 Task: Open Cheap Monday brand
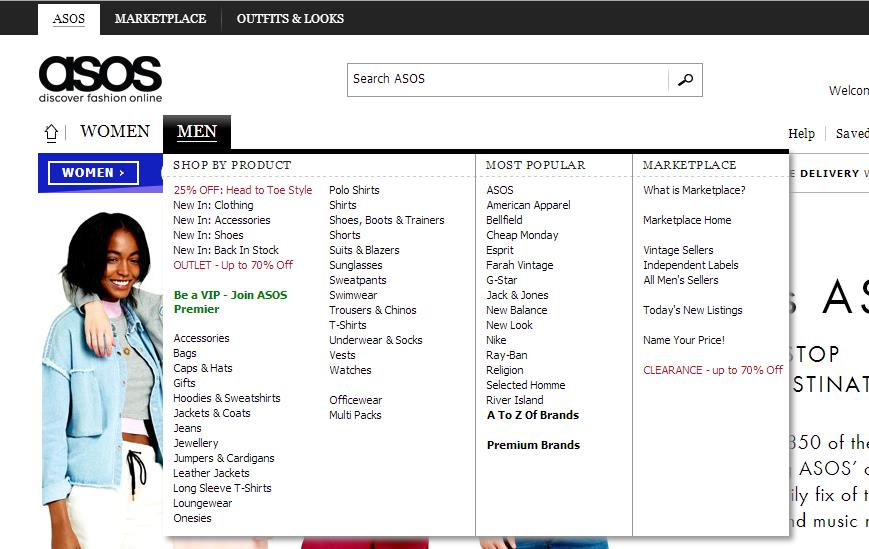(x=522, y=235)
